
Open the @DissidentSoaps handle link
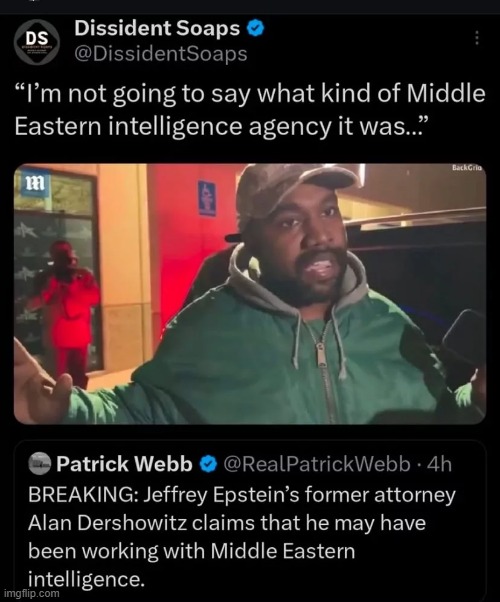click(161, 54)
